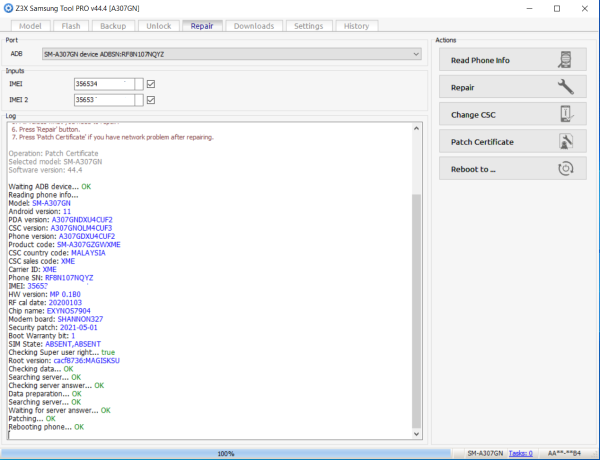Open the Downloads tab
The height and width of the screenshot is (460, 600).
(254, 26)
